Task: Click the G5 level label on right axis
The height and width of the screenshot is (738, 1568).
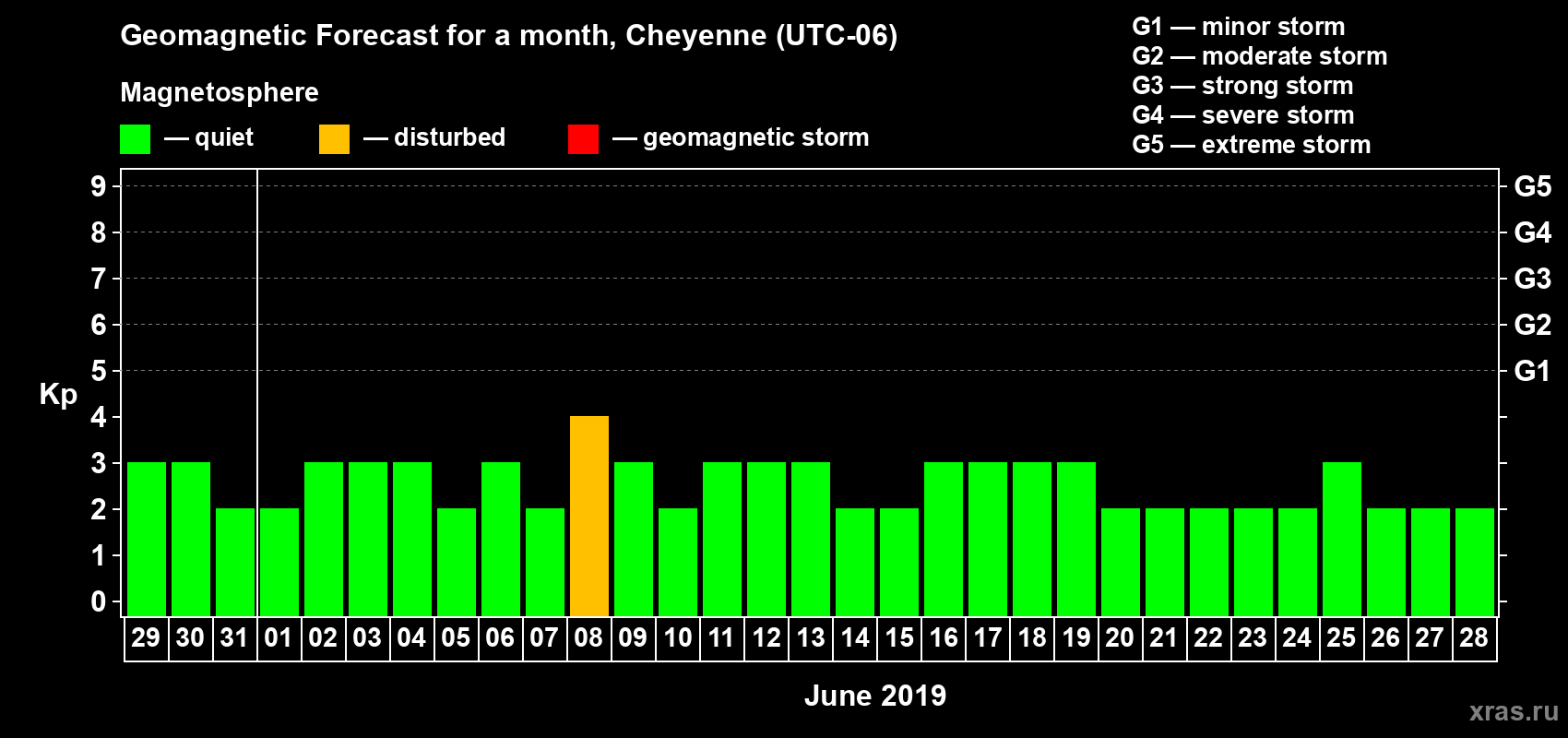Action: click(1532, 186)
